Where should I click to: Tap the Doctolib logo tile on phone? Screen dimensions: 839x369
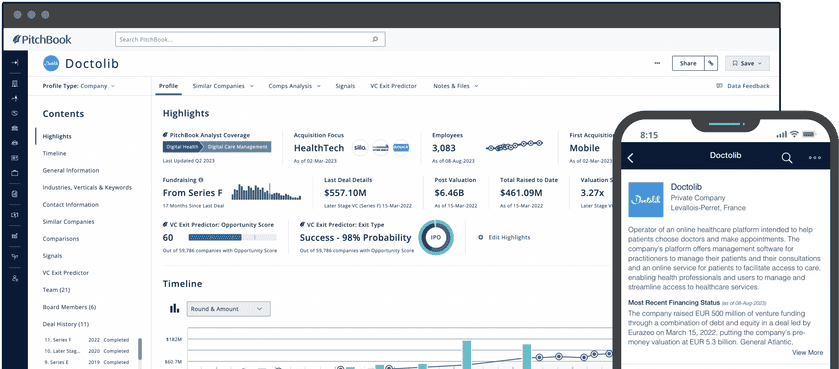646,199
